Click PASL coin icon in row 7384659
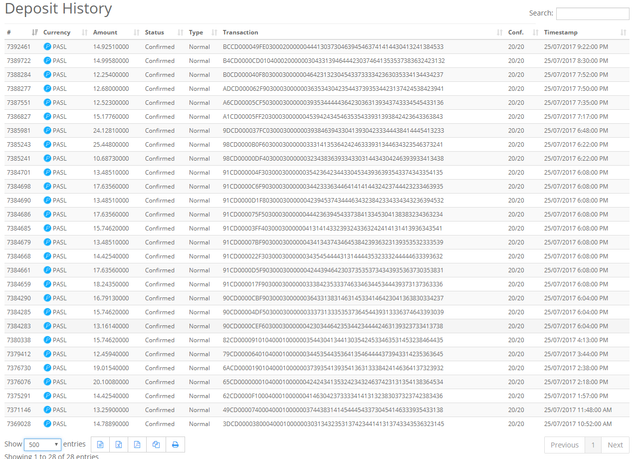This screenshot has height=459, width=640. (x=47, y=284)
